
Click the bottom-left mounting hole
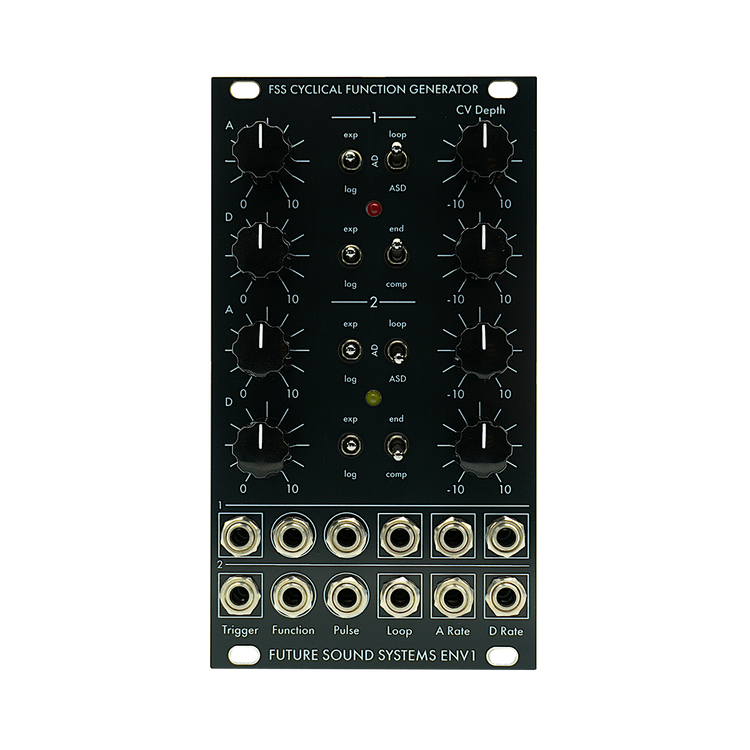244,655
